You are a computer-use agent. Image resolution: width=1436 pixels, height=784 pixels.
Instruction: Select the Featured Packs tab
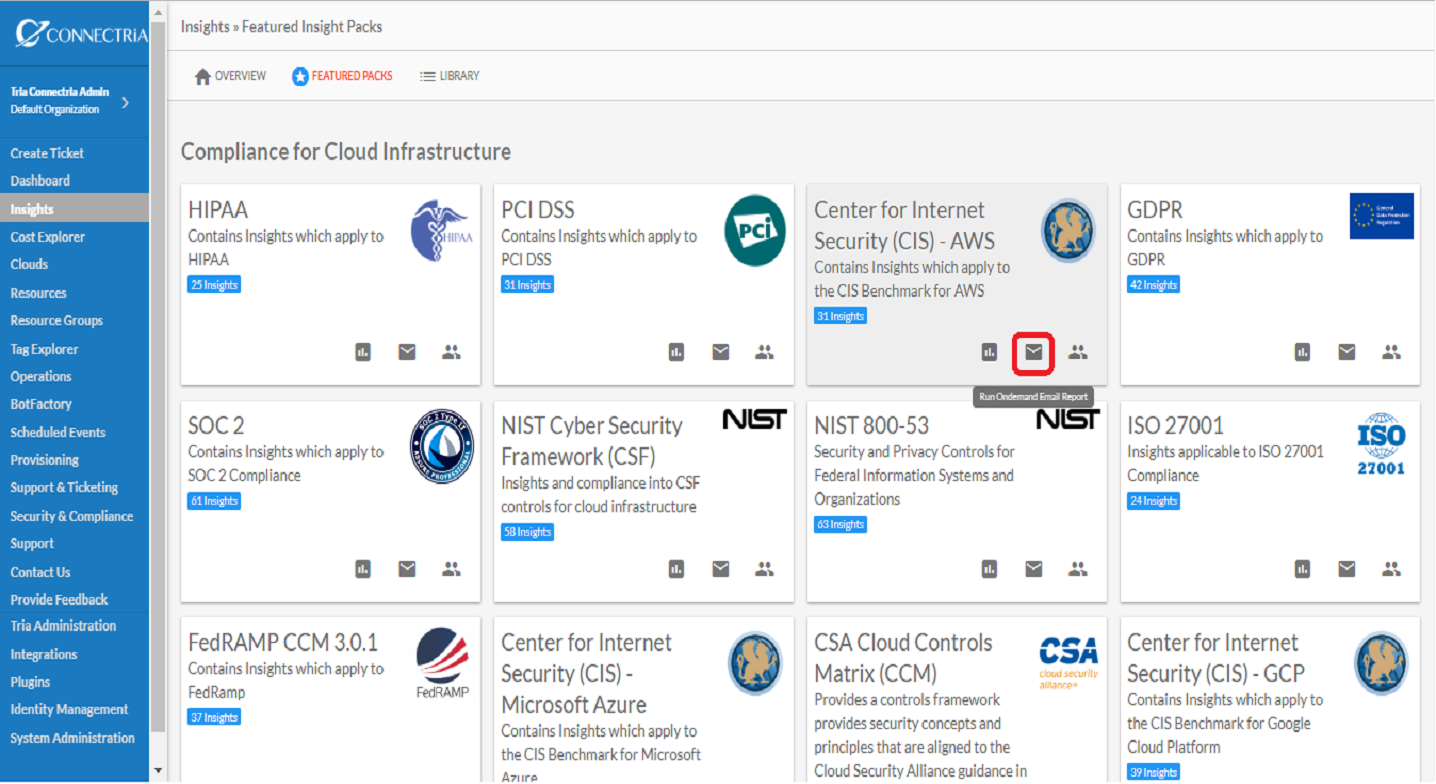click(x=342, y=76)
